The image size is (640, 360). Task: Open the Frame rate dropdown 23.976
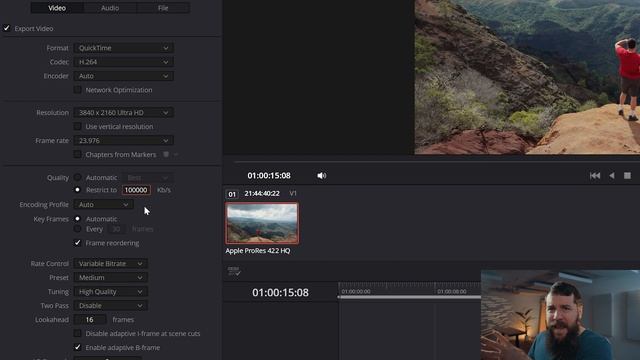click(123, 140)
